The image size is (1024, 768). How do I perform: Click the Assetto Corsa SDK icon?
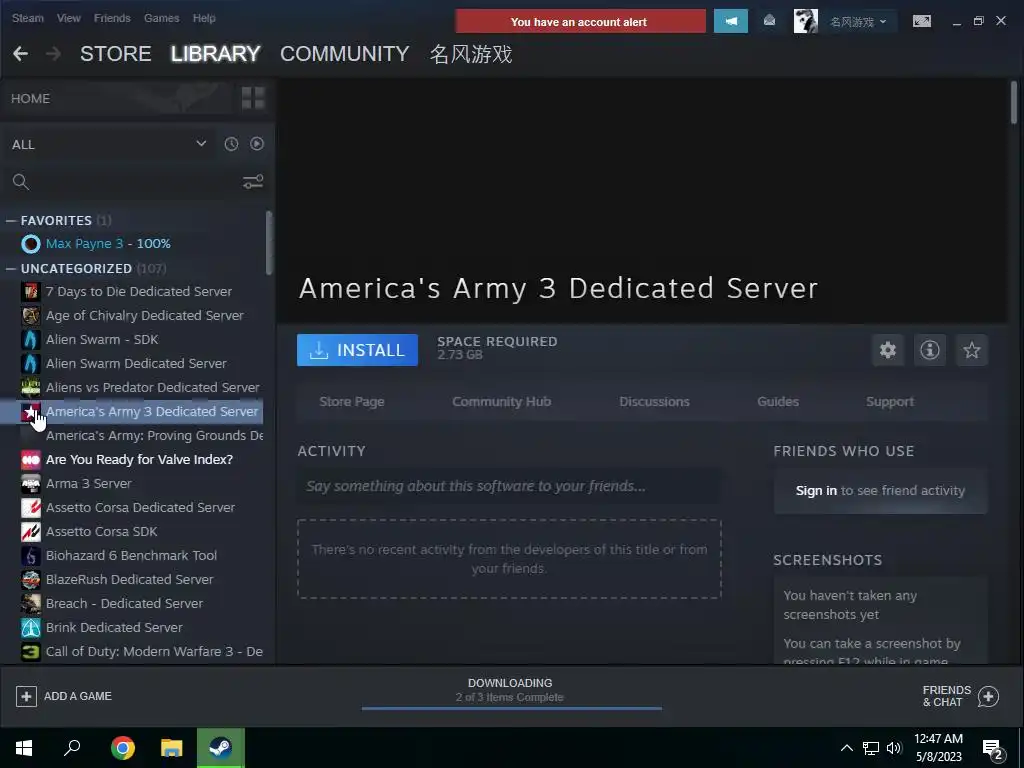(31, 532)
